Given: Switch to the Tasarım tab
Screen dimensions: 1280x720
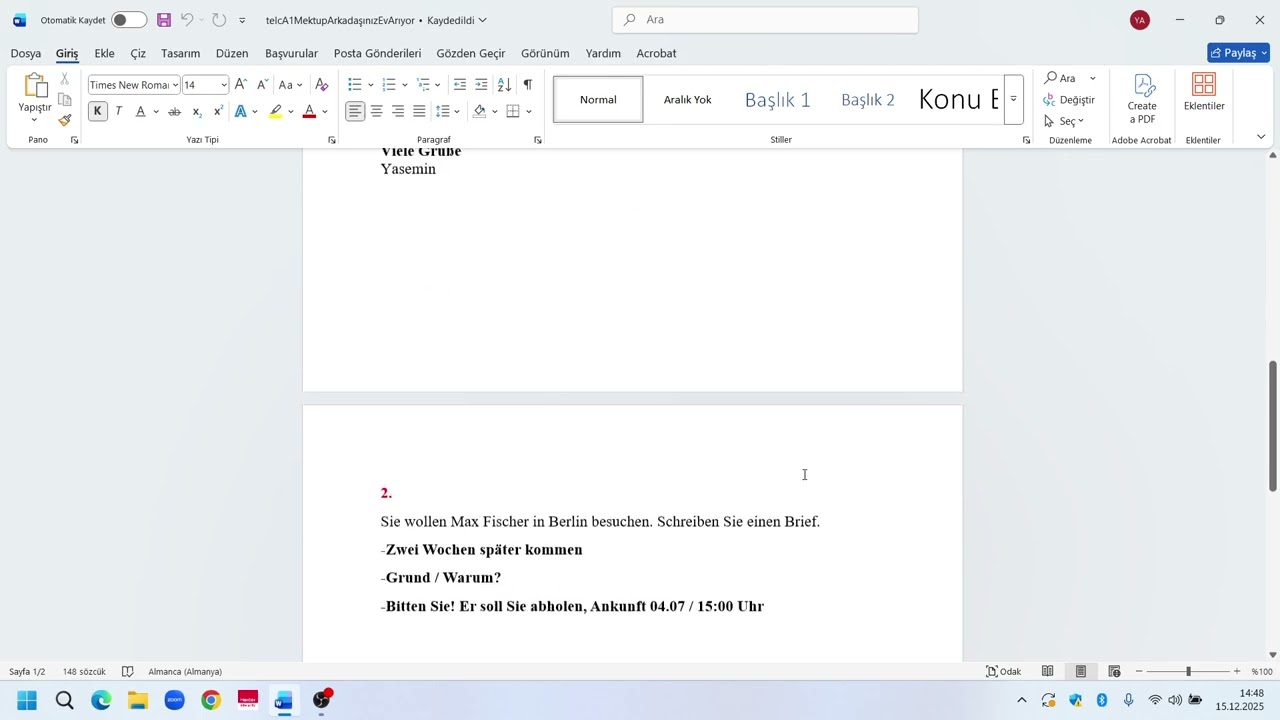Looking at the screenshot, I should pos(181,53).
